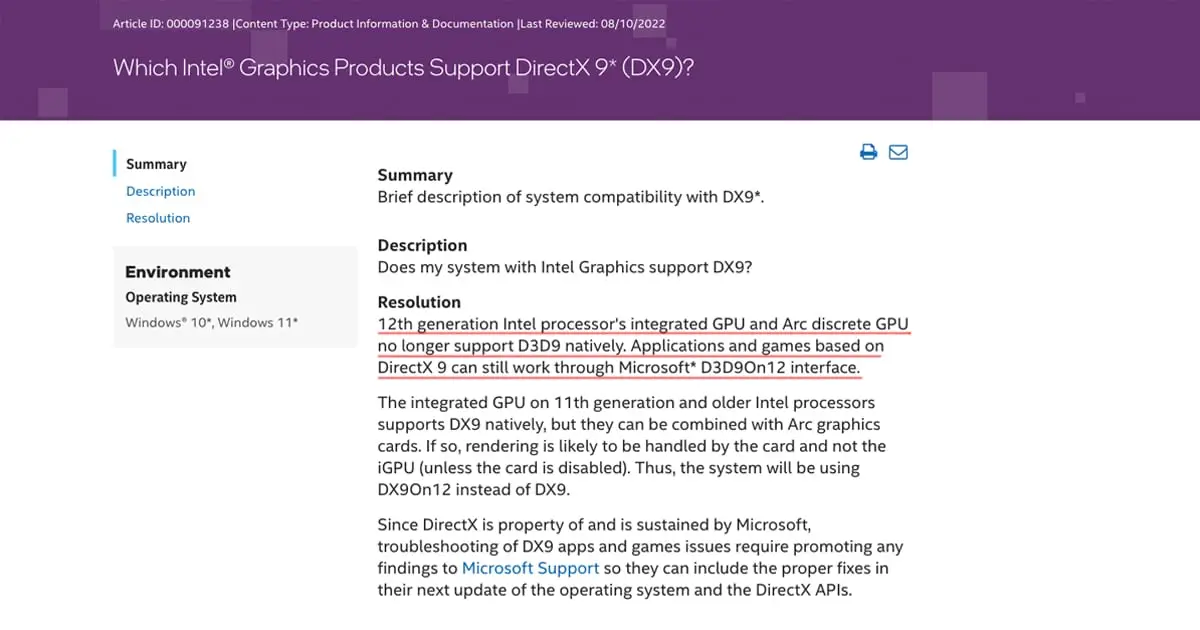Click the 'Brief description of system compatibility' line
Screen dimensions: 1200x630
570,197
